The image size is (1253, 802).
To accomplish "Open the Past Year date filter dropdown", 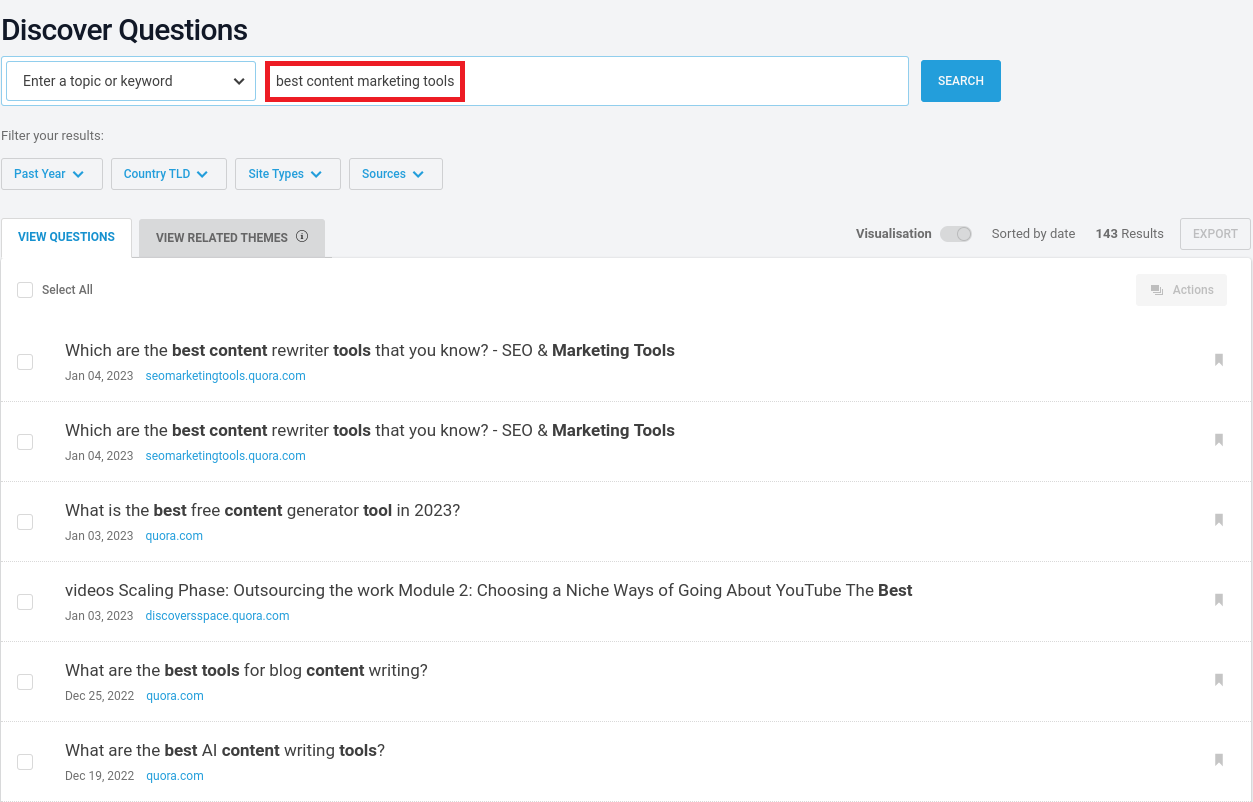I will pos(51,174).
